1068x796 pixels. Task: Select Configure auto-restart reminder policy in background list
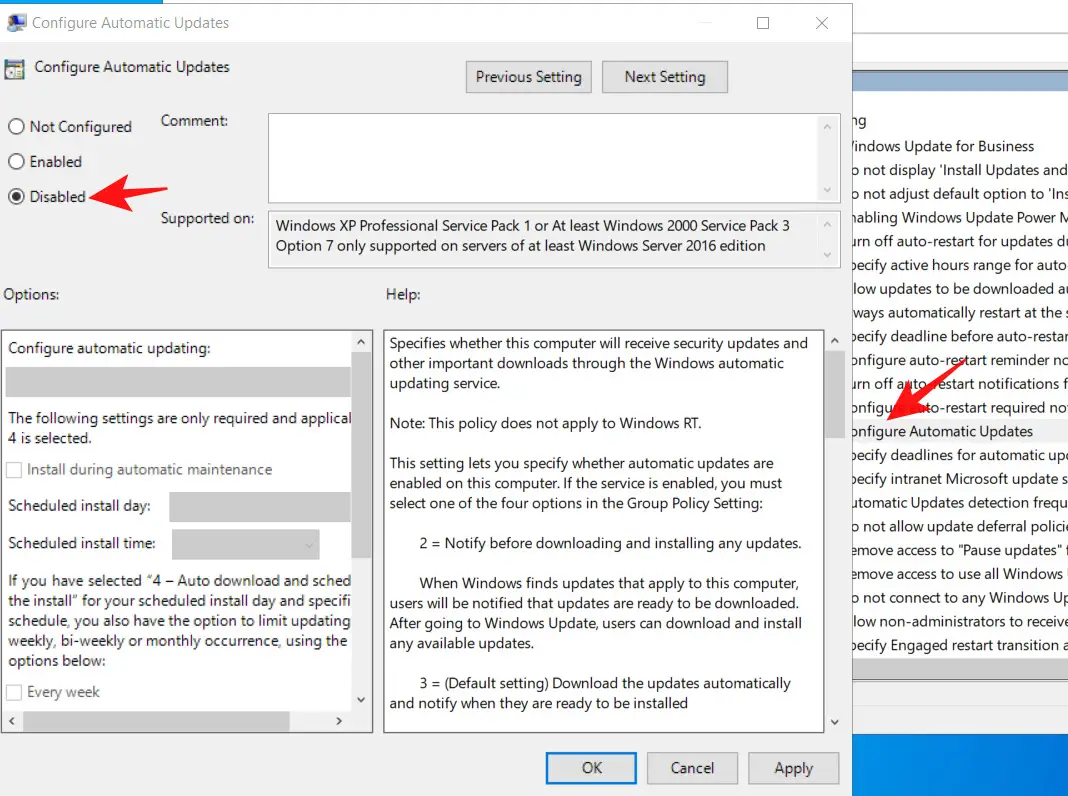point(960,360)
